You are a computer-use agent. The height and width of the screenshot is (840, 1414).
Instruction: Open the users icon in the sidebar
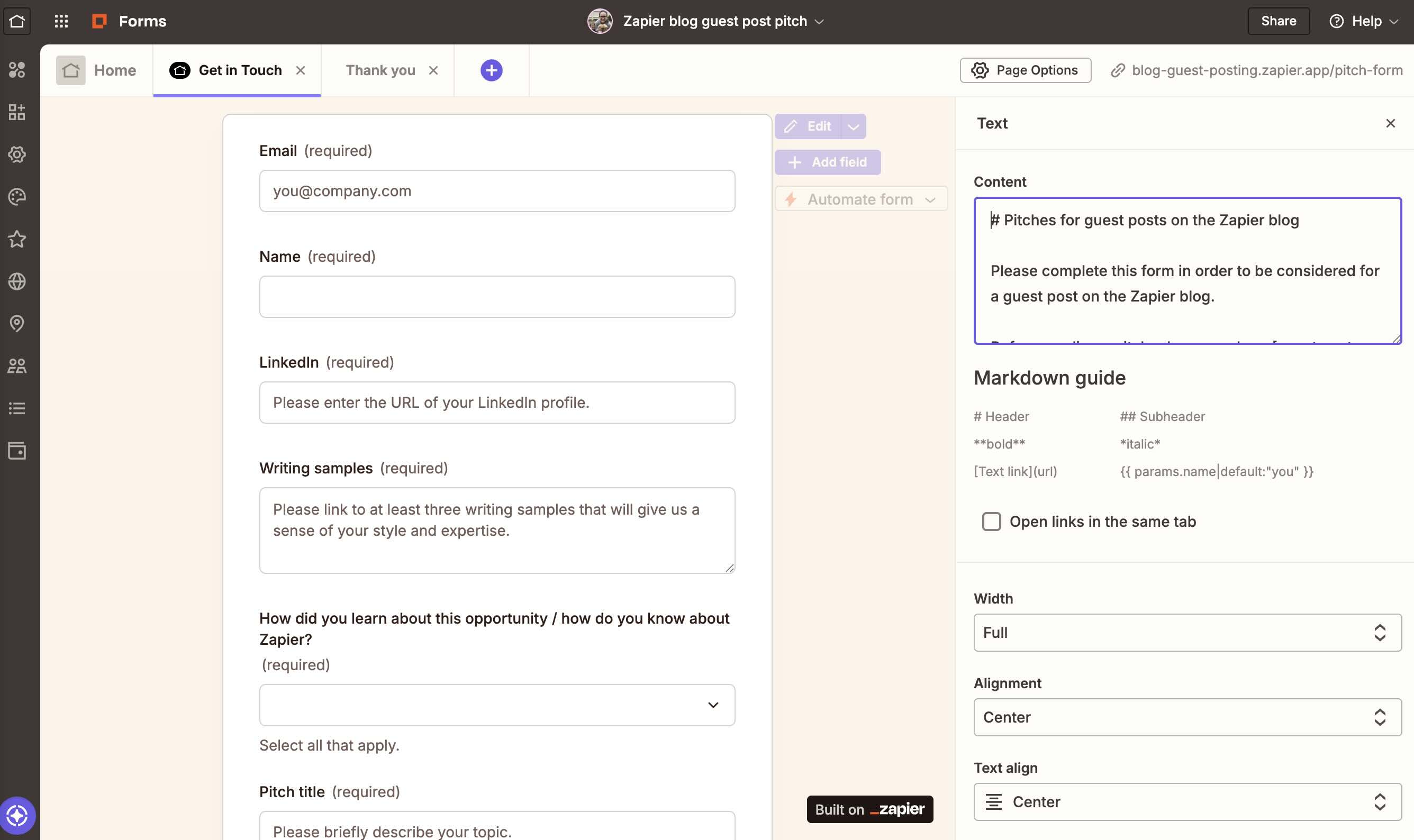coord(17,366)
